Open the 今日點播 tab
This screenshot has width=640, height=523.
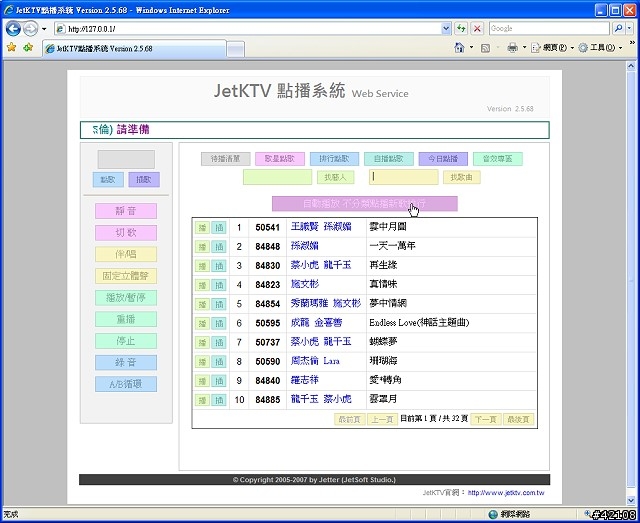coord(443,159)
